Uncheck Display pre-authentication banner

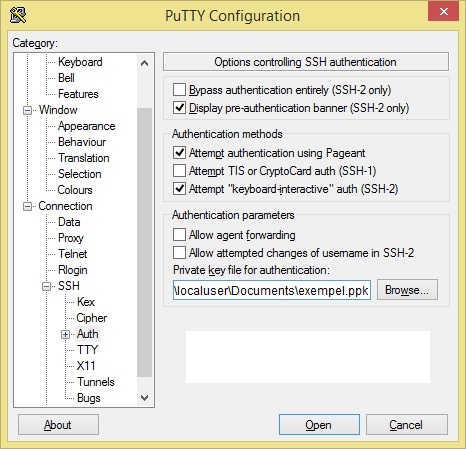pyautogui.click(x=179, y=108)
